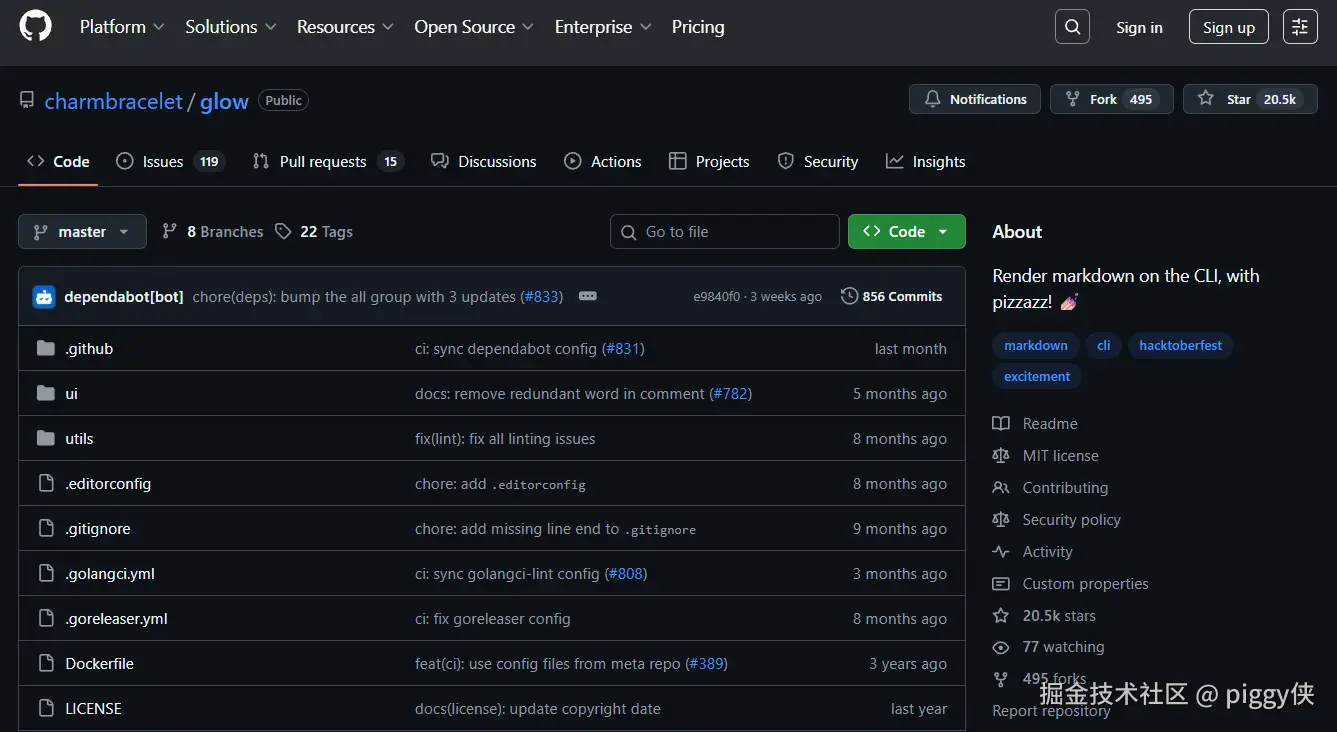This screenshot has height=732, width=1337.
Task: Click the .editorconfig file icon
Action: point(45,484)
